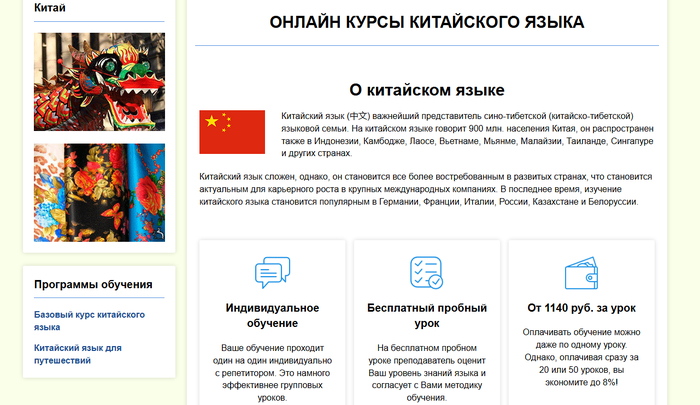Click the Chinese flag image
The width and height of the screenshot is (700, 405).
coord(232,132)
